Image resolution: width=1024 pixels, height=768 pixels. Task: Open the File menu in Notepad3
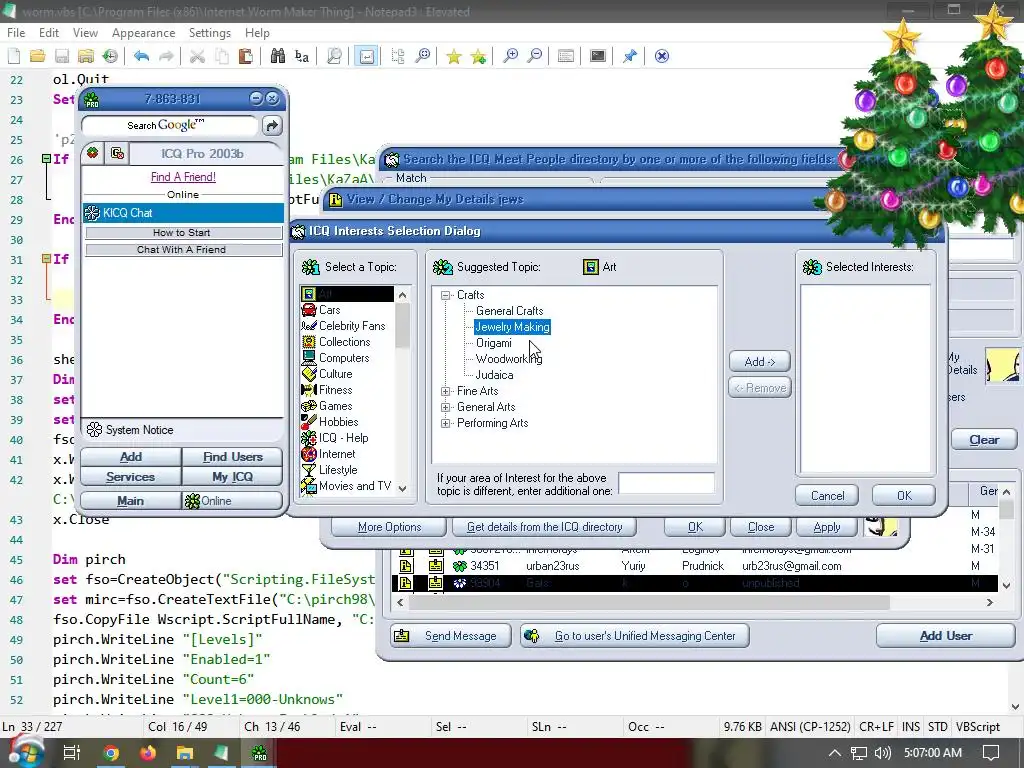(x=16, y=33)
